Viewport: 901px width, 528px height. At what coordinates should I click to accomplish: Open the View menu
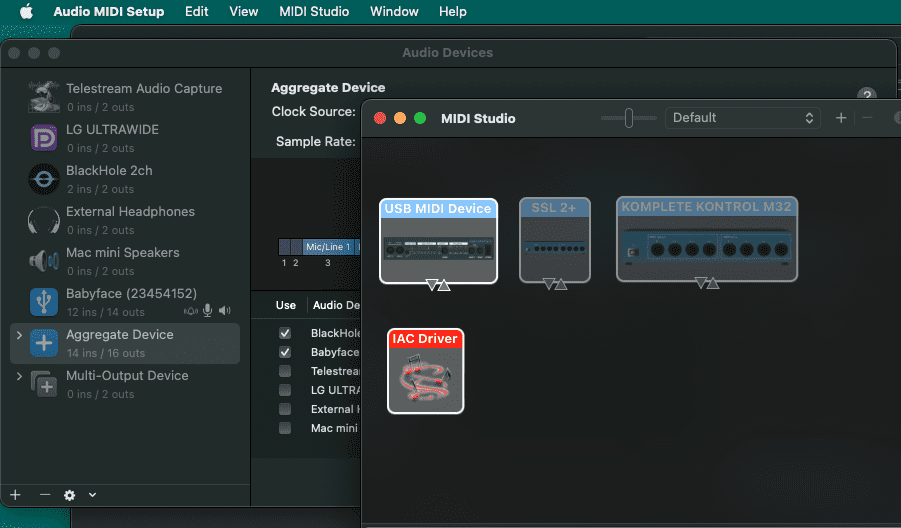click(244, 11)
